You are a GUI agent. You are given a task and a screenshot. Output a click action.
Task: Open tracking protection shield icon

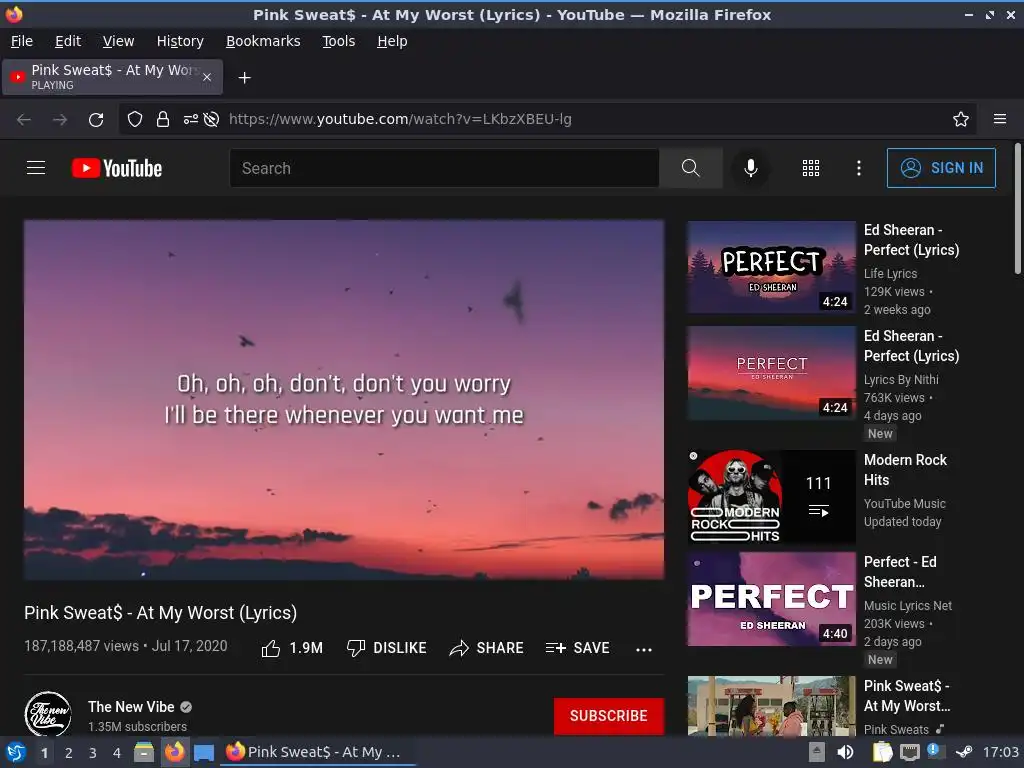point(135,119)
